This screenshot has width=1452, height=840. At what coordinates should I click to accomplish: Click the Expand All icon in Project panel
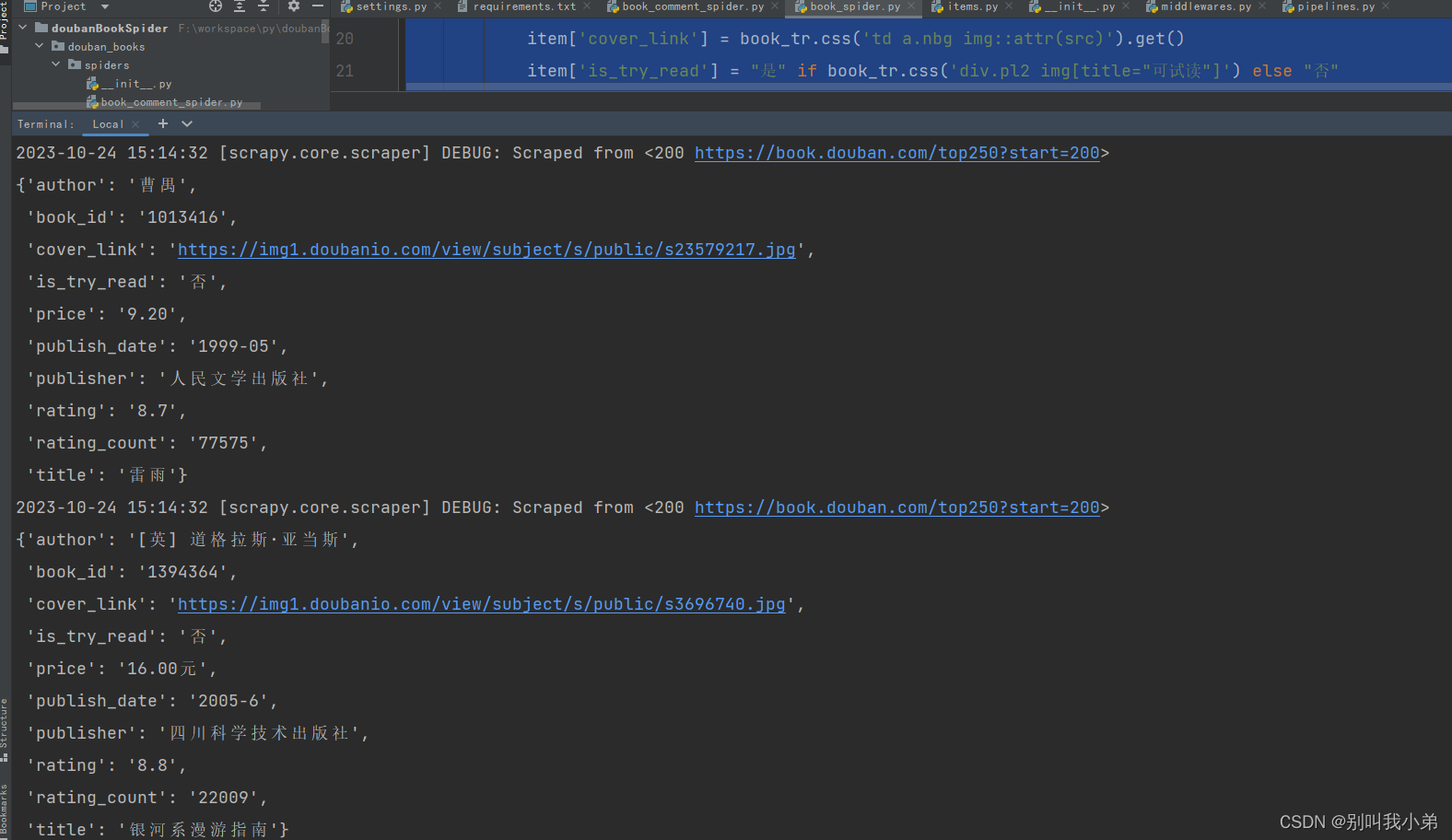[x=240, y=6]
